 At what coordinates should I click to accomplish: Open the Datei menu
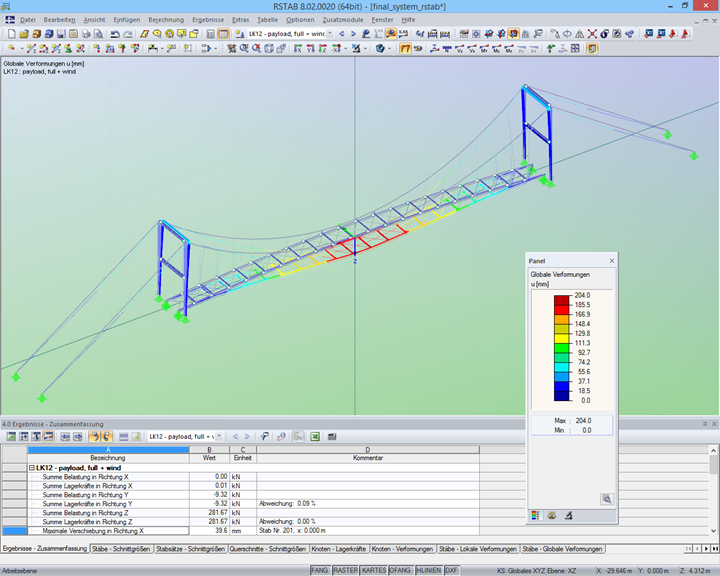pyautogui.click(x=28, y=20)
